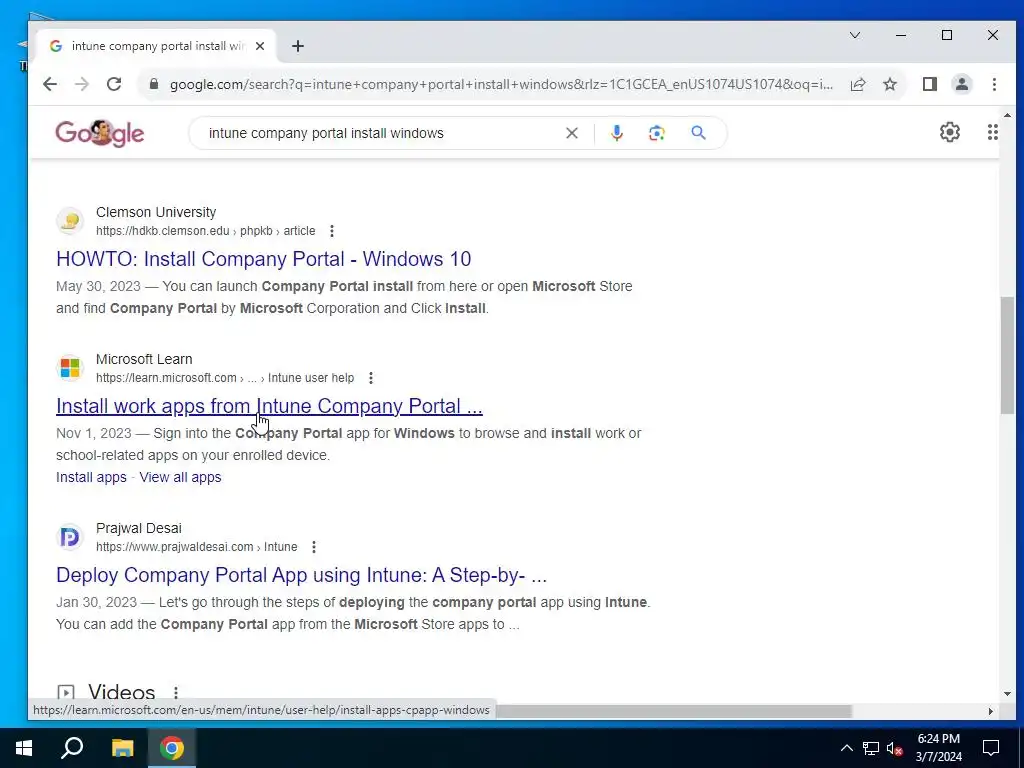Click the scroll down arrow of the page
Image resolution: width=1024 pixels, height=768 pixels.
point(1007,694)
